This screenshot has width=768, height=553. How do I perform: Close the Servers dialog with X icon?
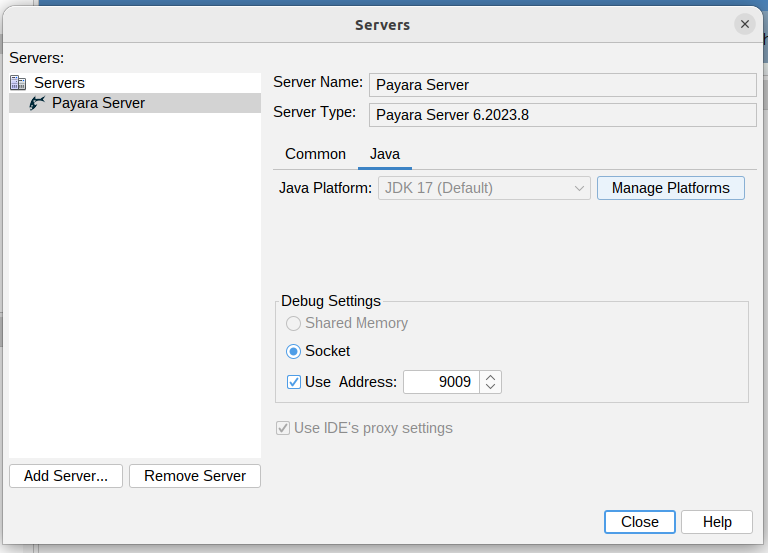744,24
